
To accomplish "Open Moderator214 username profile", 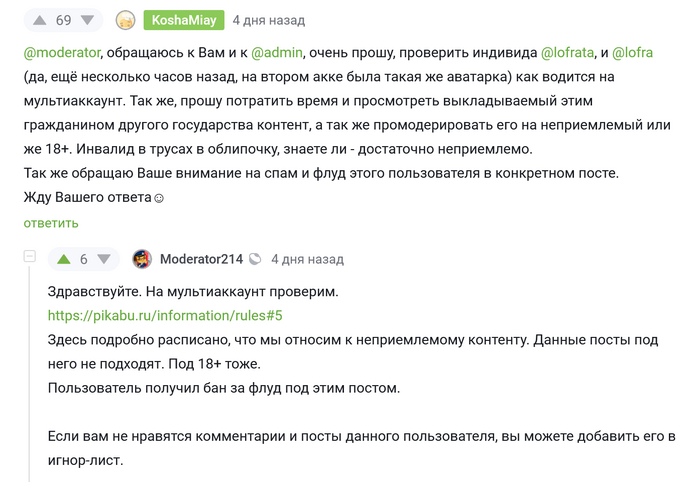I will click(201, 259).
